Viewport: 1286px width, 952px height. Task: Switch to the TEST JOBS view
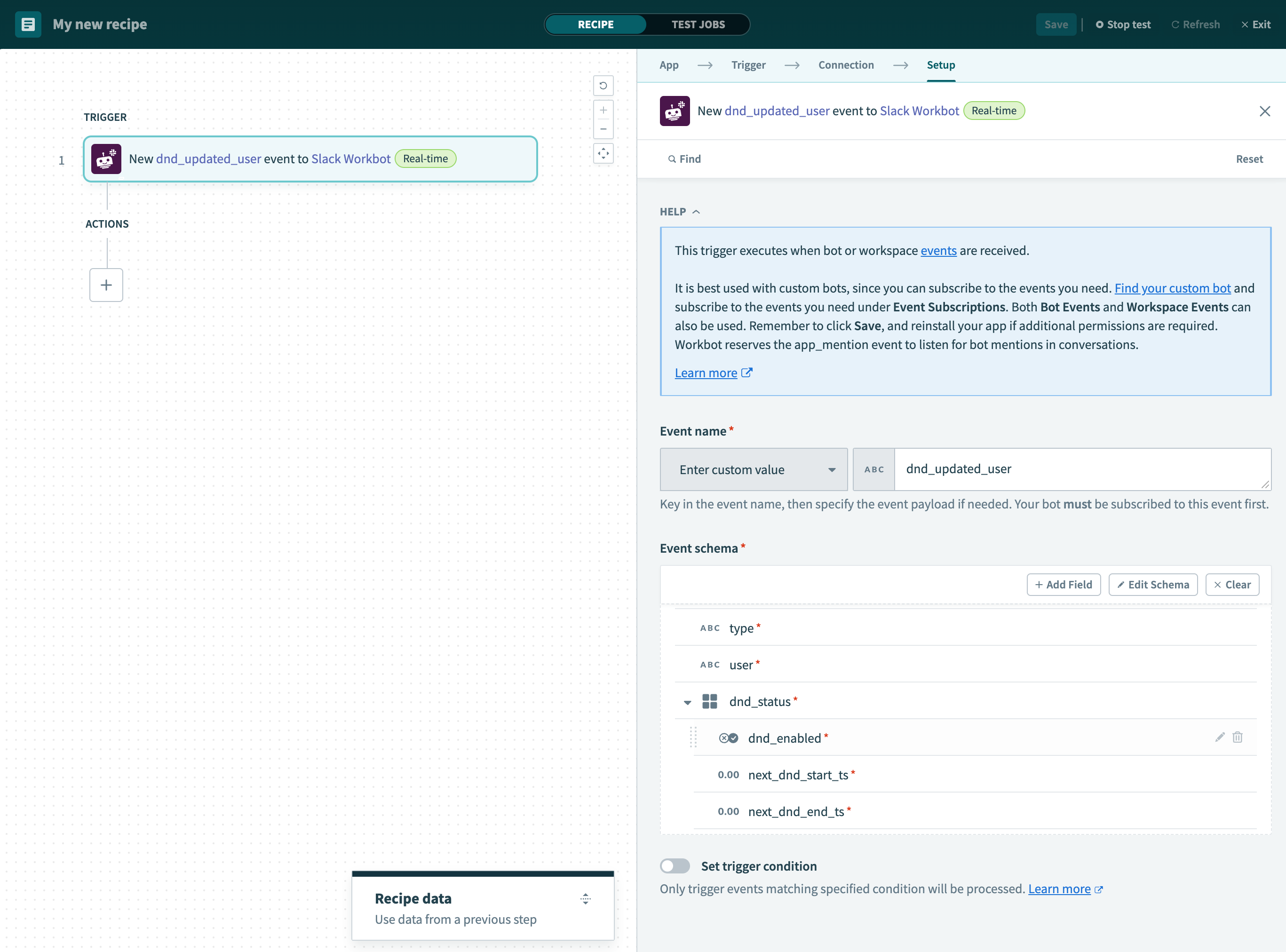point(698,24)
